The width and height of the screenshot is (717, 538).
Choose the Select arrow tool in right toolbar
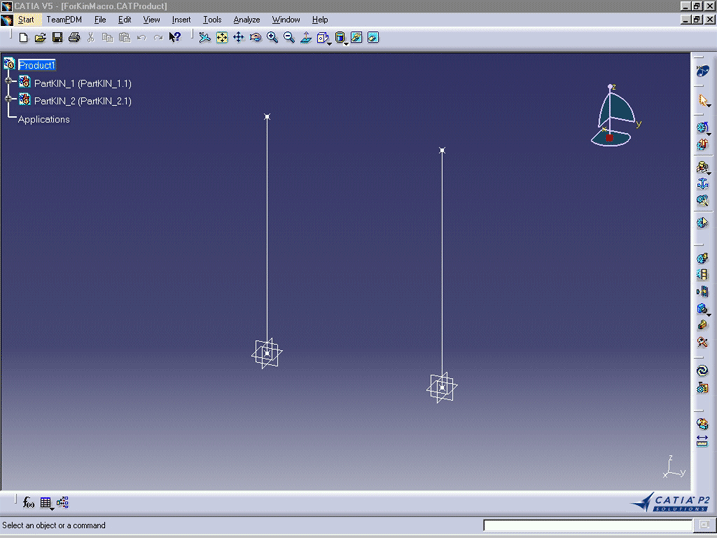[703, 100]
